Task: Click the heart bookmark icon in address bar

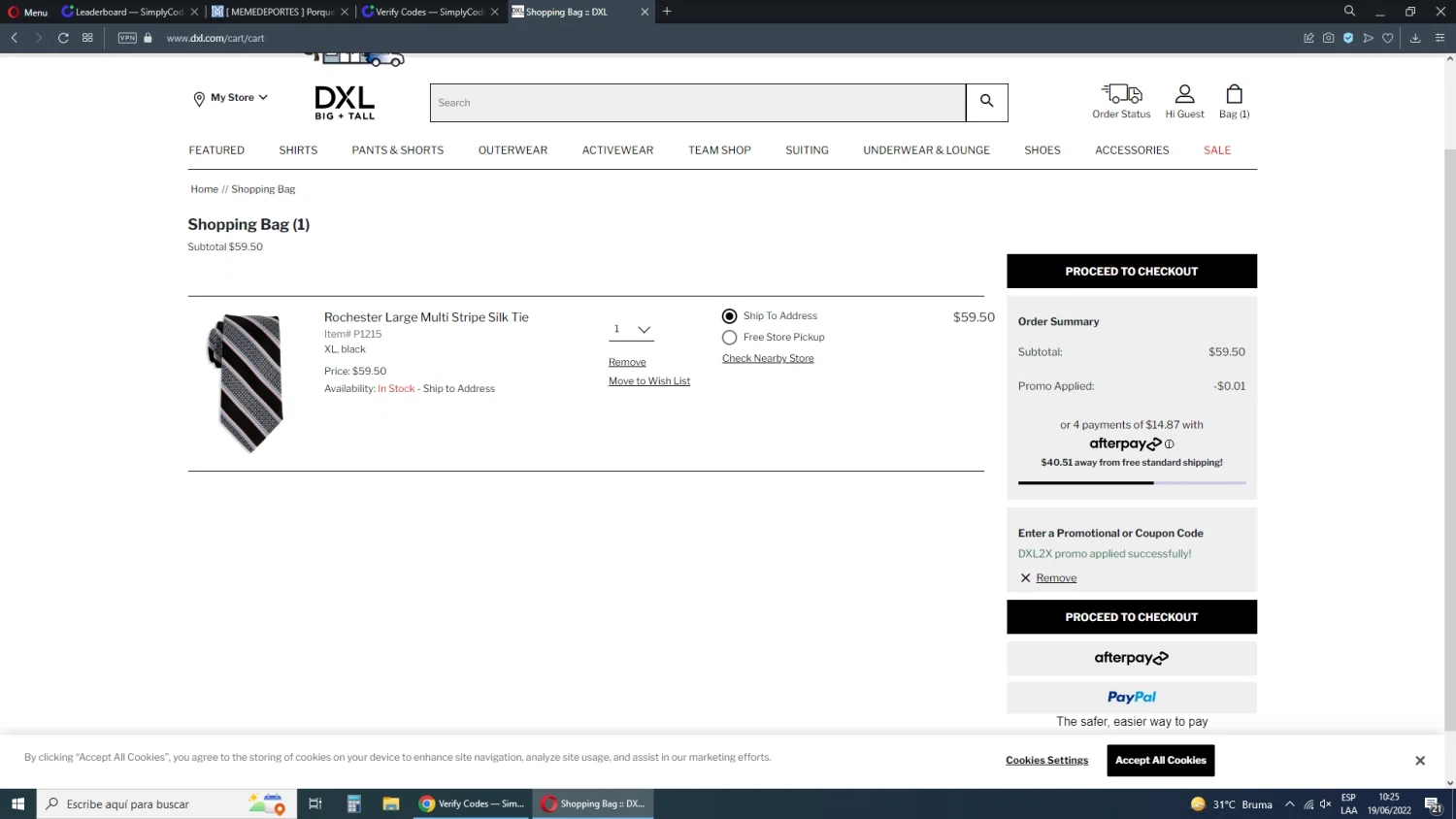Action: coord(1387,38)
